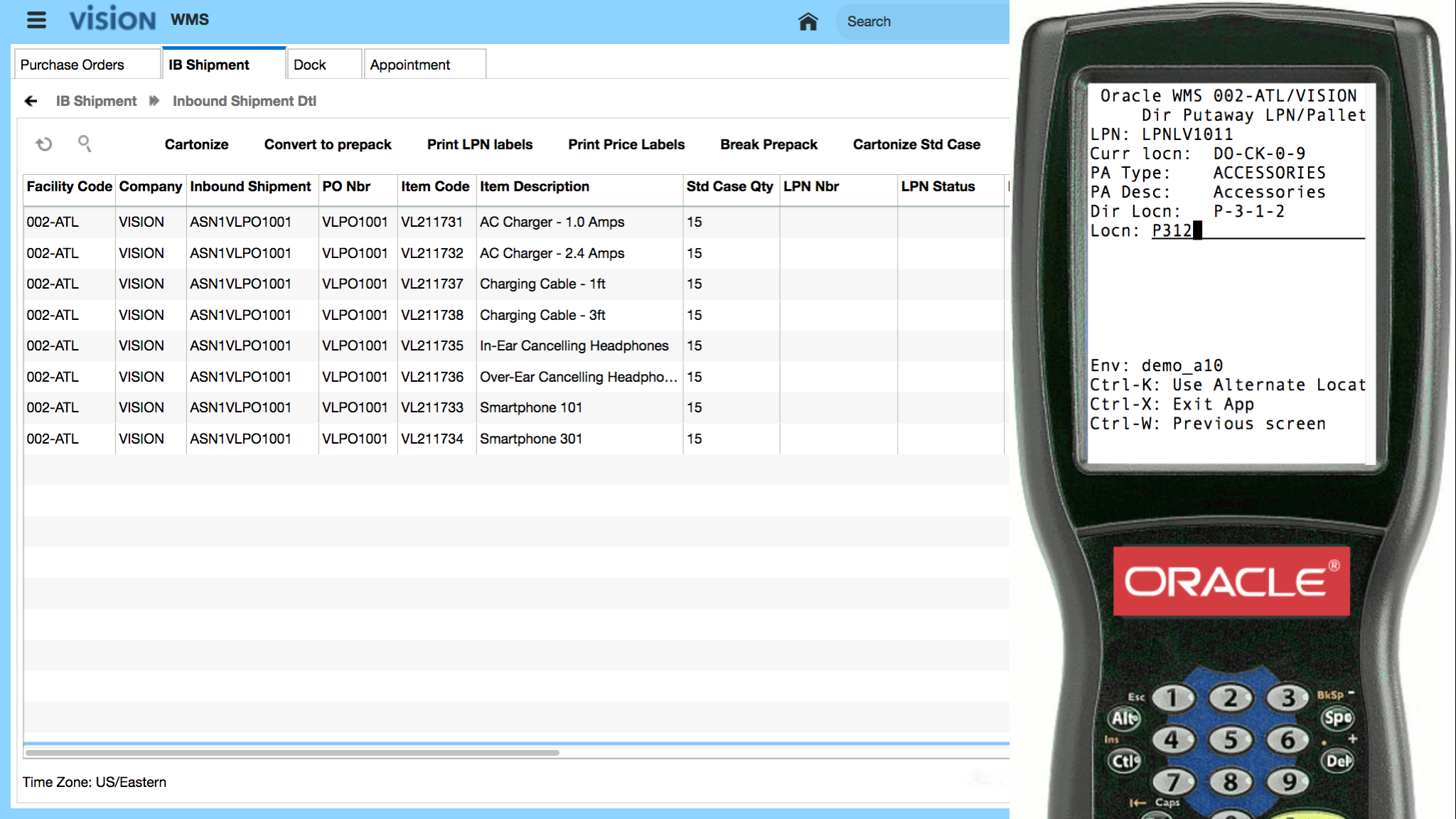Viewport: 1456px width, 819px height.
Task: Click Break Prepack button
Action: click(x=769, y=144)
